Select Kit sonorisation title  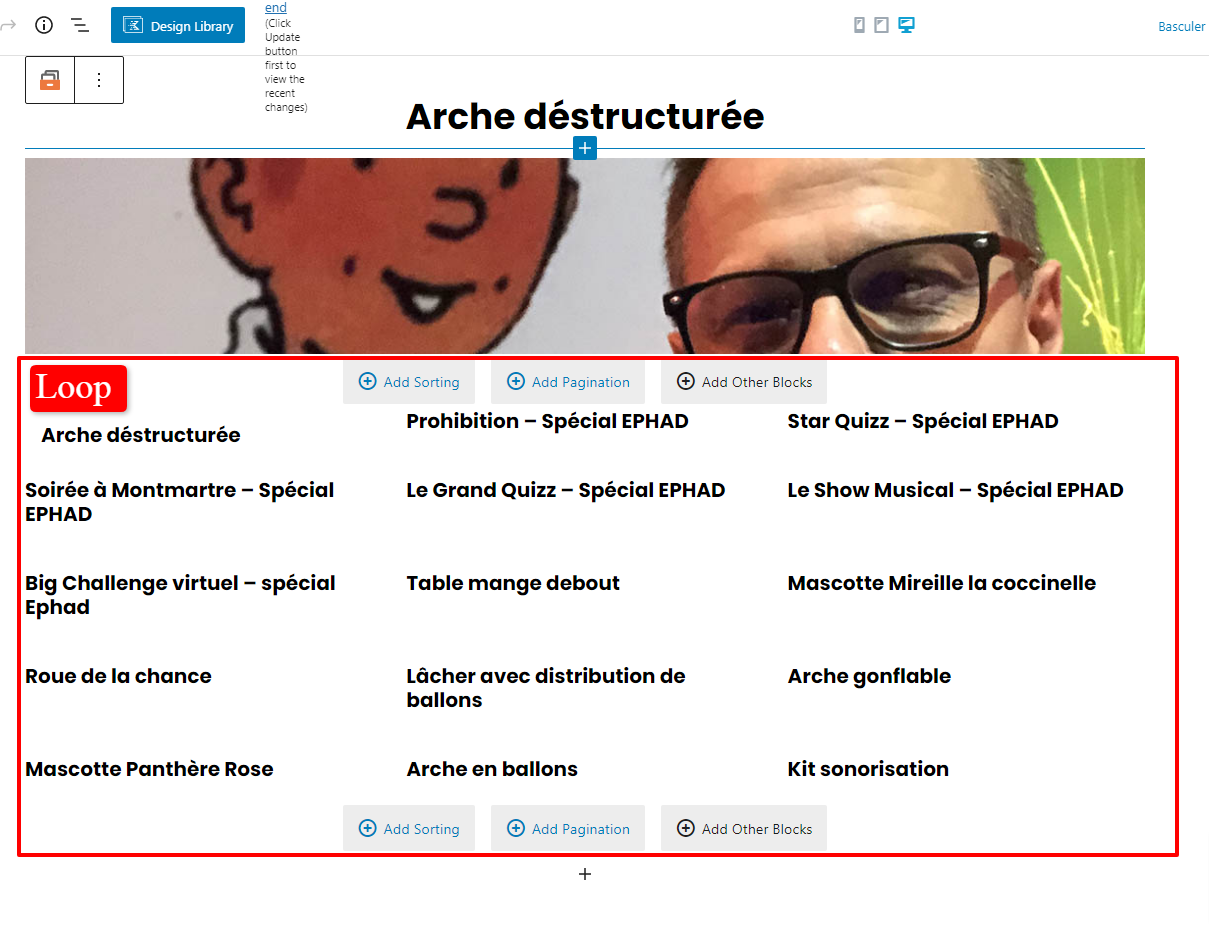(x=868, y=769)
